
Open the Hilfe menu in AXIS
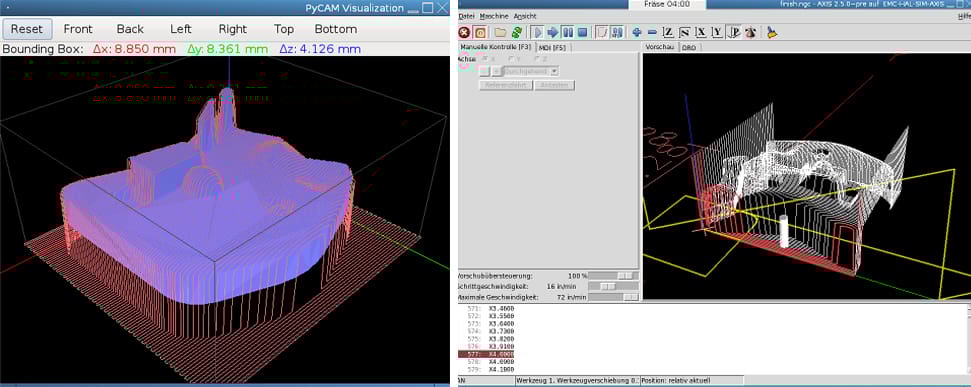coord(964,16)
